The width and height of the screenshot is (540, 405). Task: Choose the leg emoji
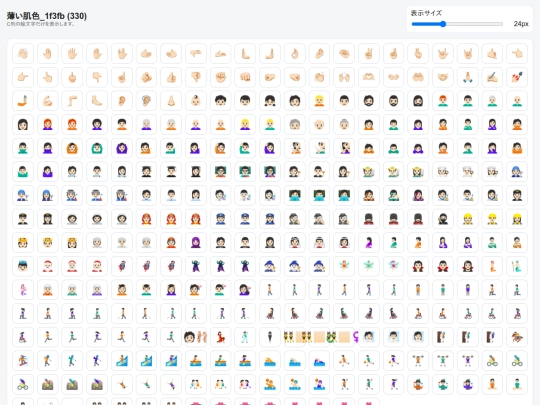click(72, 101)
